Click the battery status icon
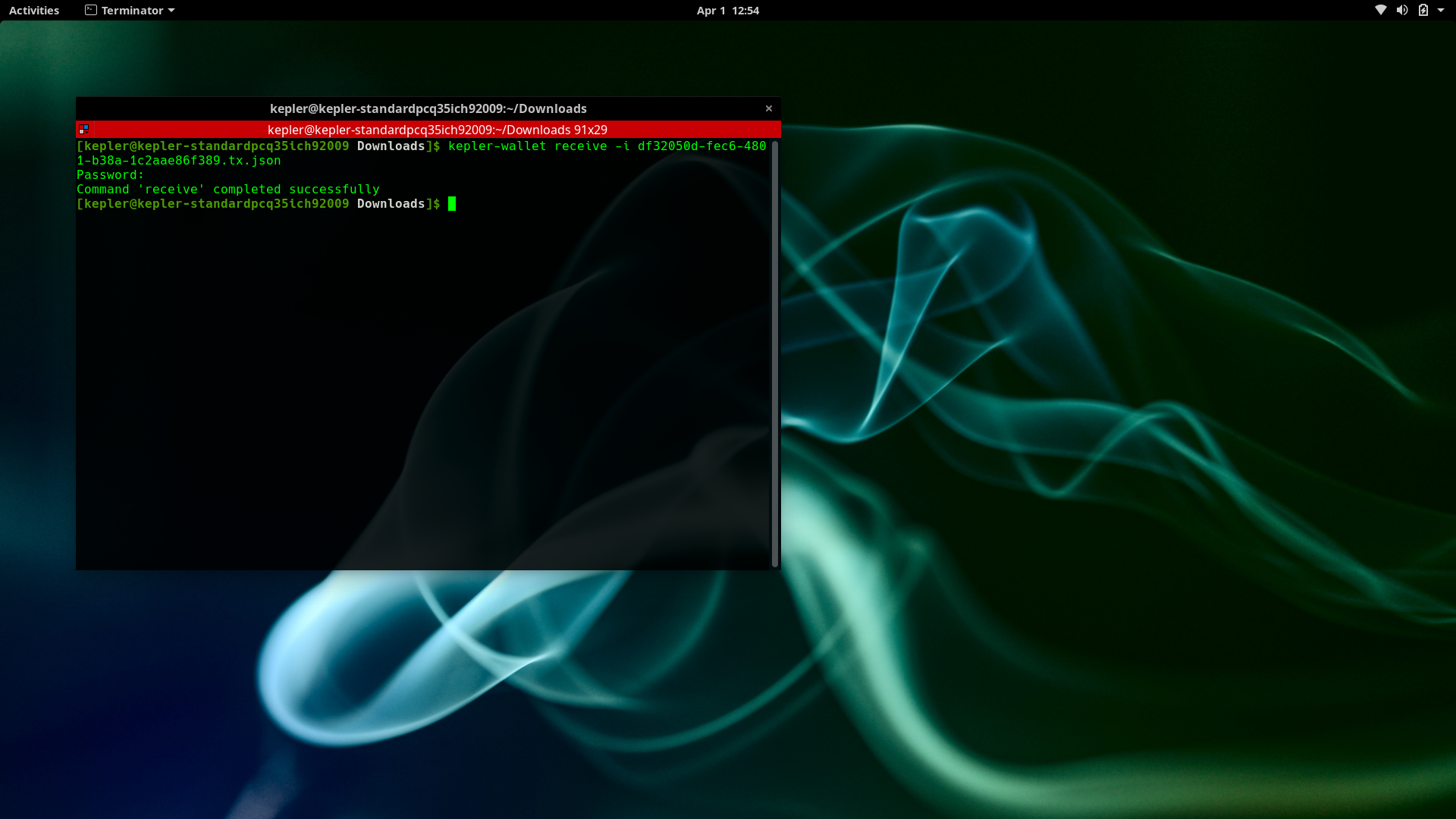Viewport: 1456px width, 819px height. click(1423, 11)
